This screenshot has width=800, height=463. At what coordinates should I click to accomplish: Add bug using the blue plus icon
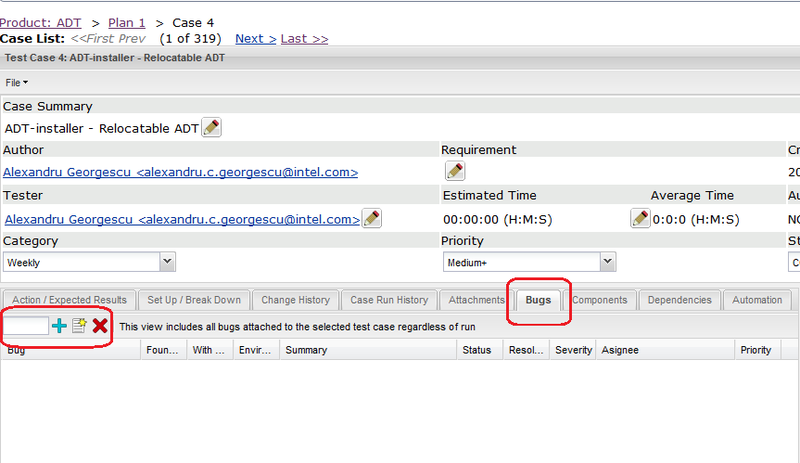coord(59,325)
